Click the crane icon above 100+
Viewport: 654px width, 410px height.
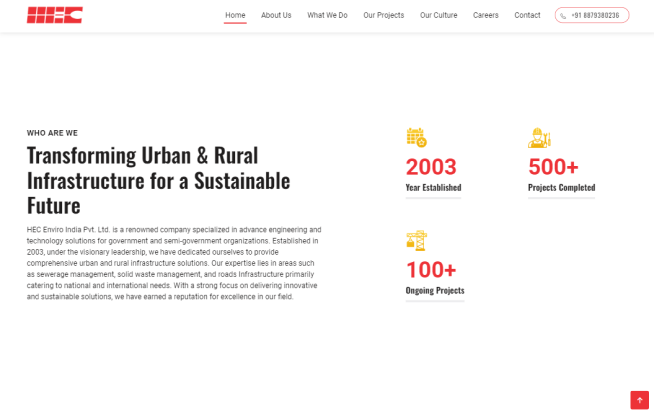[x=417, y=240]
